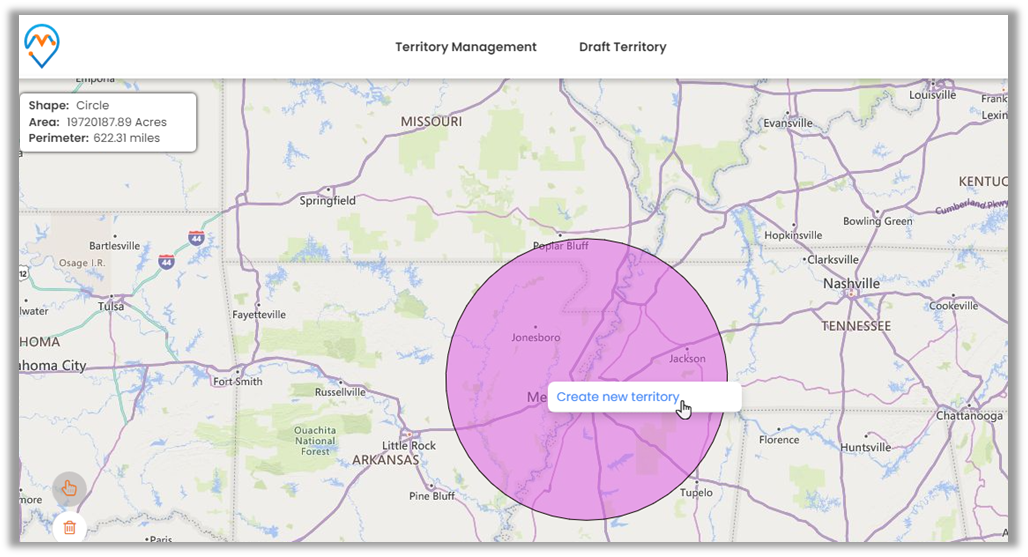Click the Jackson label inside the circle

click(x=687, y=358)
